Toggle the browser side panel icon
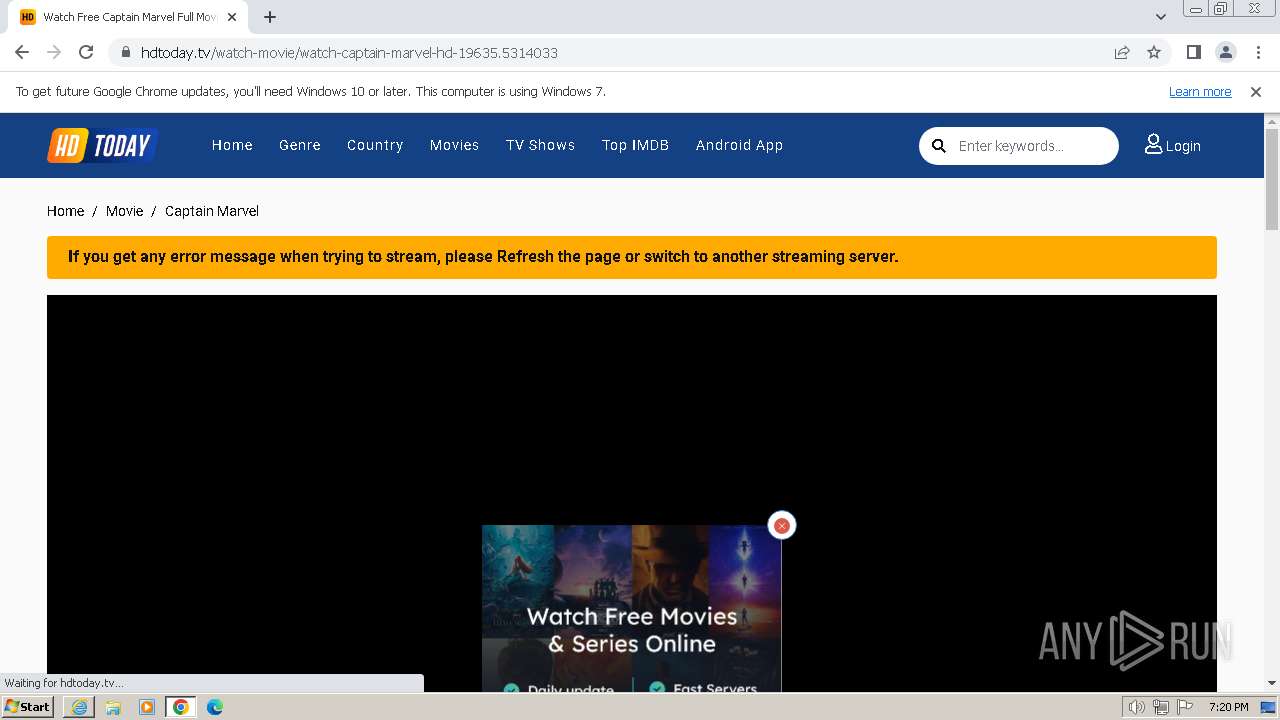This screenshot has height=720, width=1280. click(1193, 52)
